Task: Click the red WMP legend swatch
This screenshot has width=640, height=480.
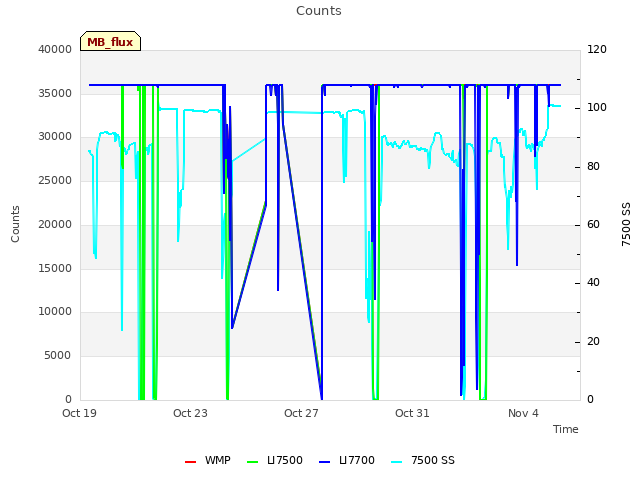Action: (x=190, y=462)
